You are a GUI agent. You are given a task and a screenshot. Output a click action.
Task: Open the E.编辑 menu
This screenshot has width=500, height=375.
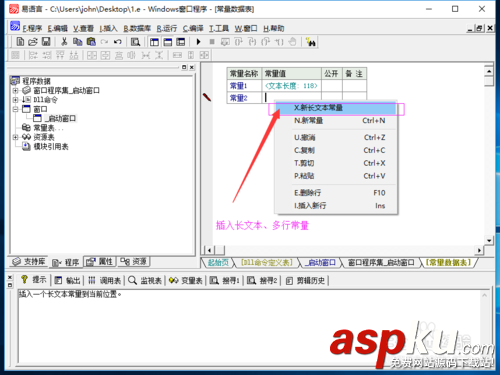pos(57,28)
